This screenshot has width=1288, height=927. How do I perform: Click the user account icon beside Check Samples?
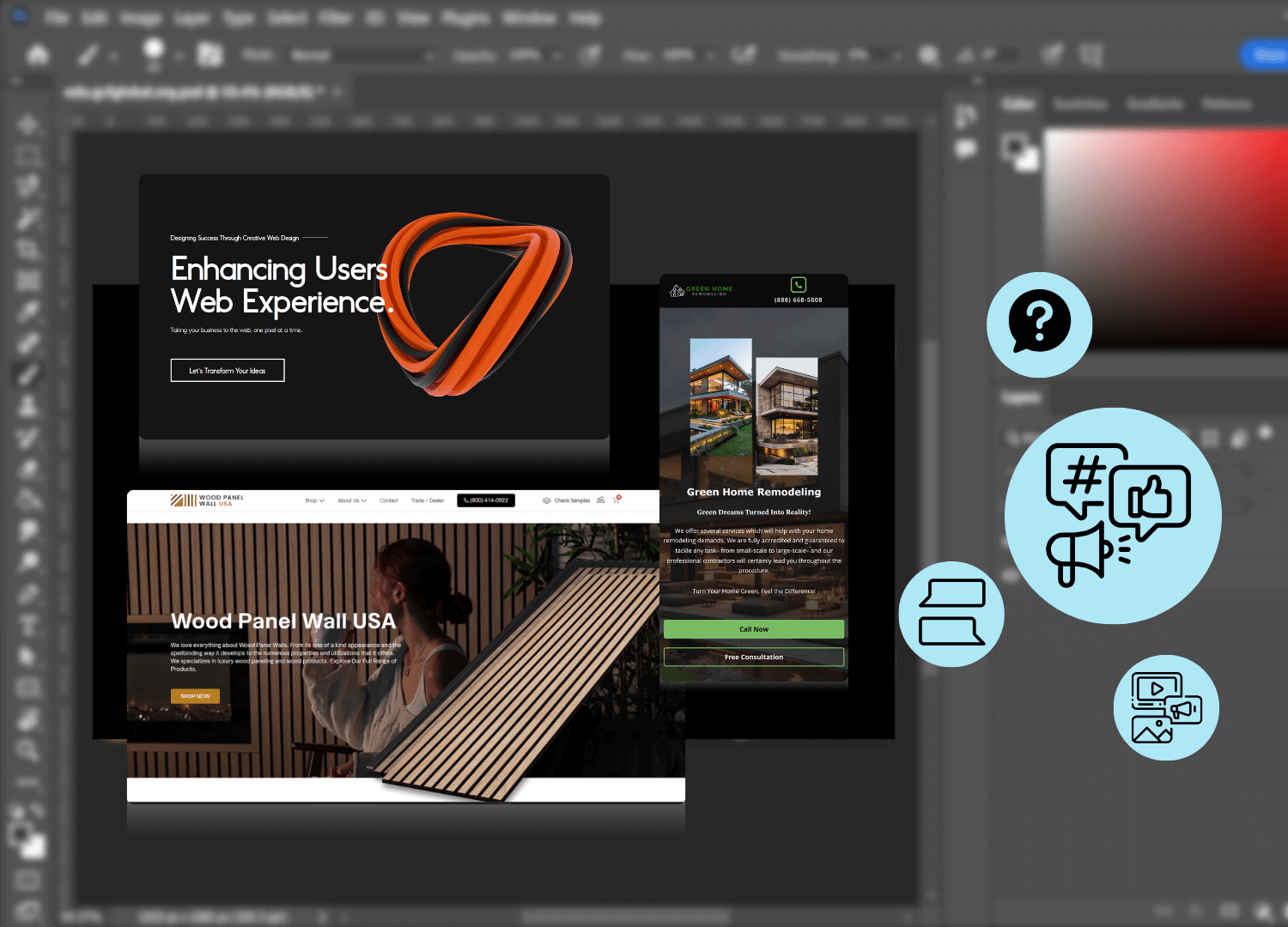tap(600, 500)
